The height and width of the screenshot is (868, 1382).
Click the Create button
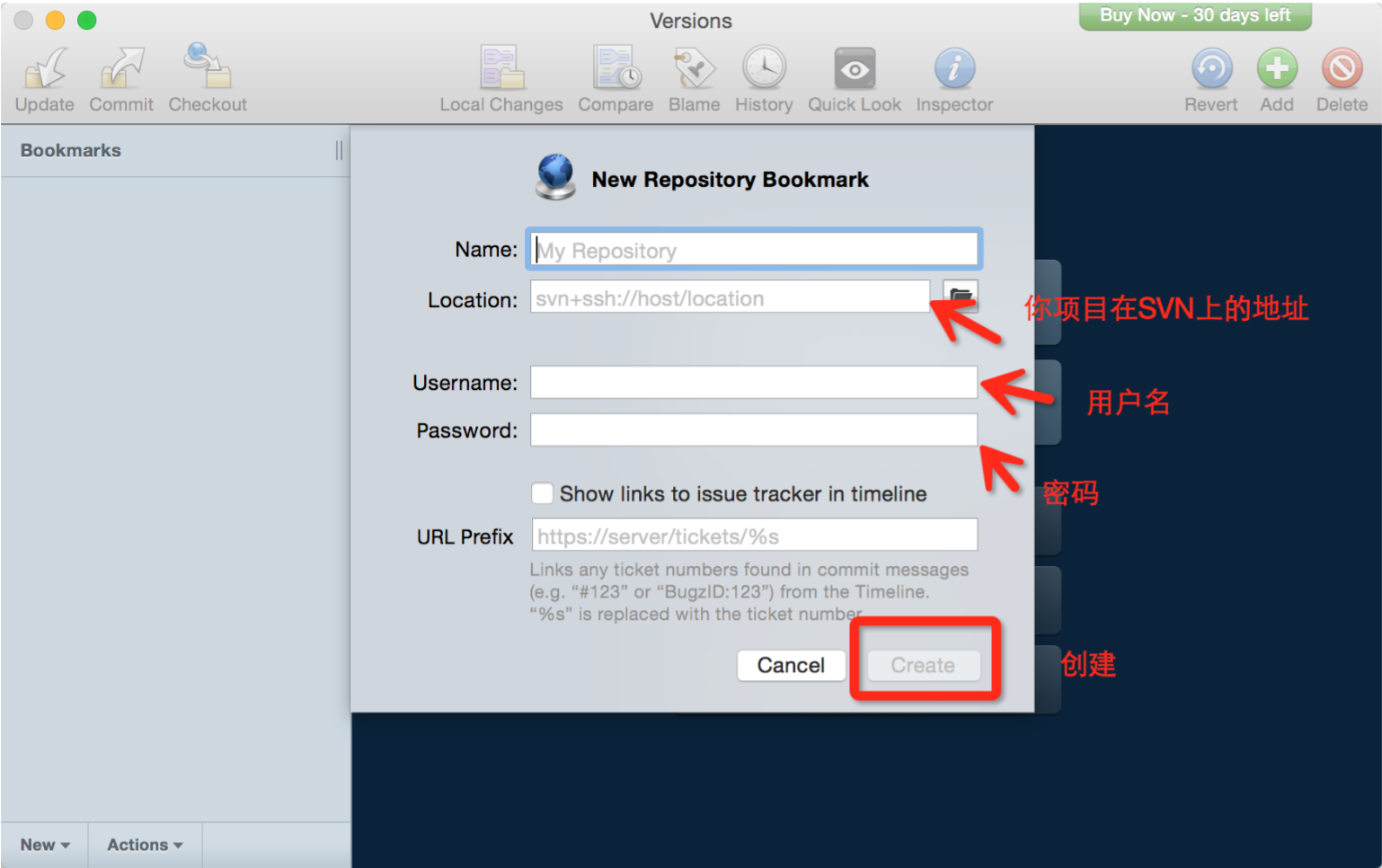tap(923, 665)
